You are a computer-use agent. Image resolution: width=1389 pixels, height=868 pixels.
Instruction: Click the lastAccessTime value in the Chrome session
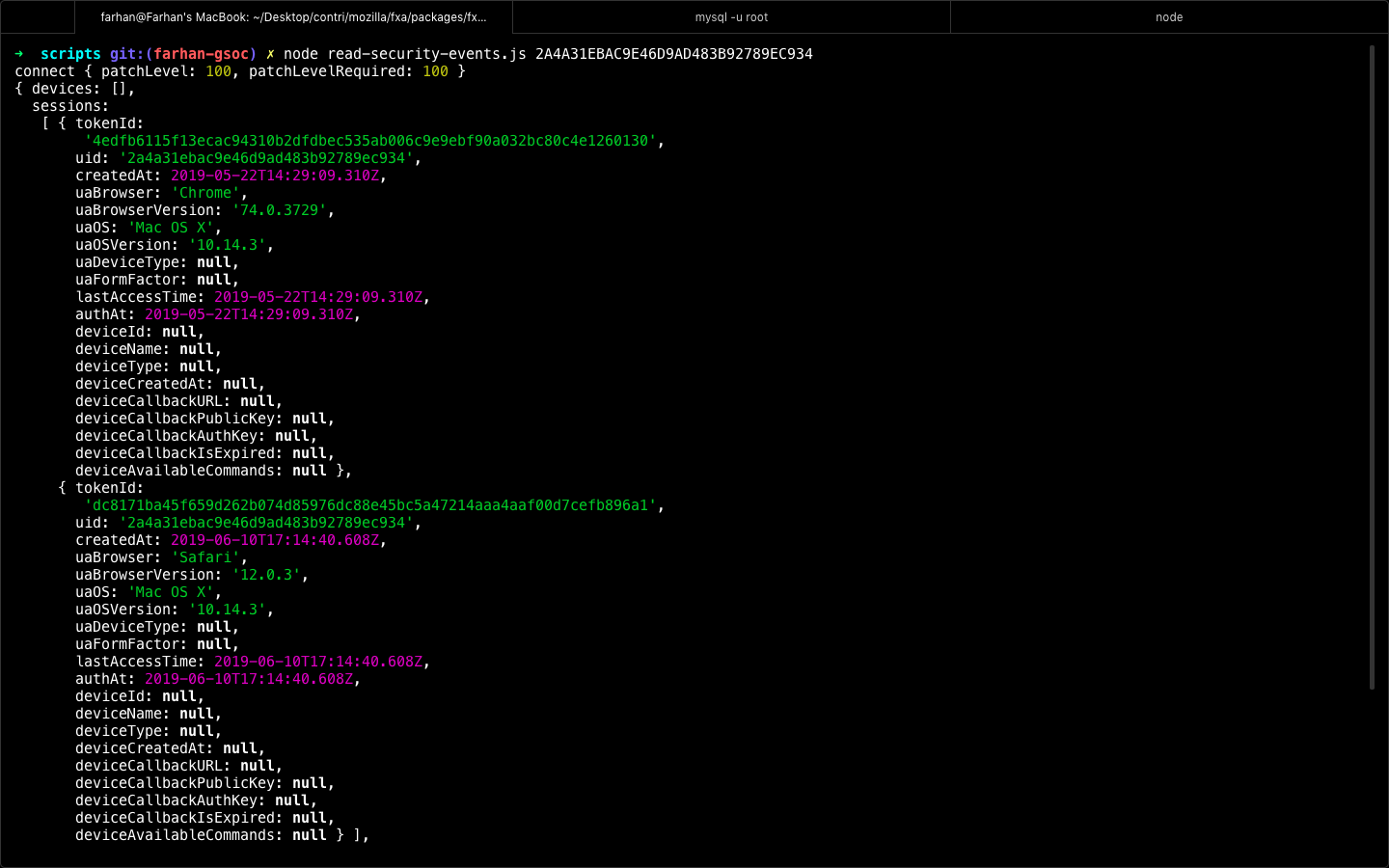(x=318, y=297)
